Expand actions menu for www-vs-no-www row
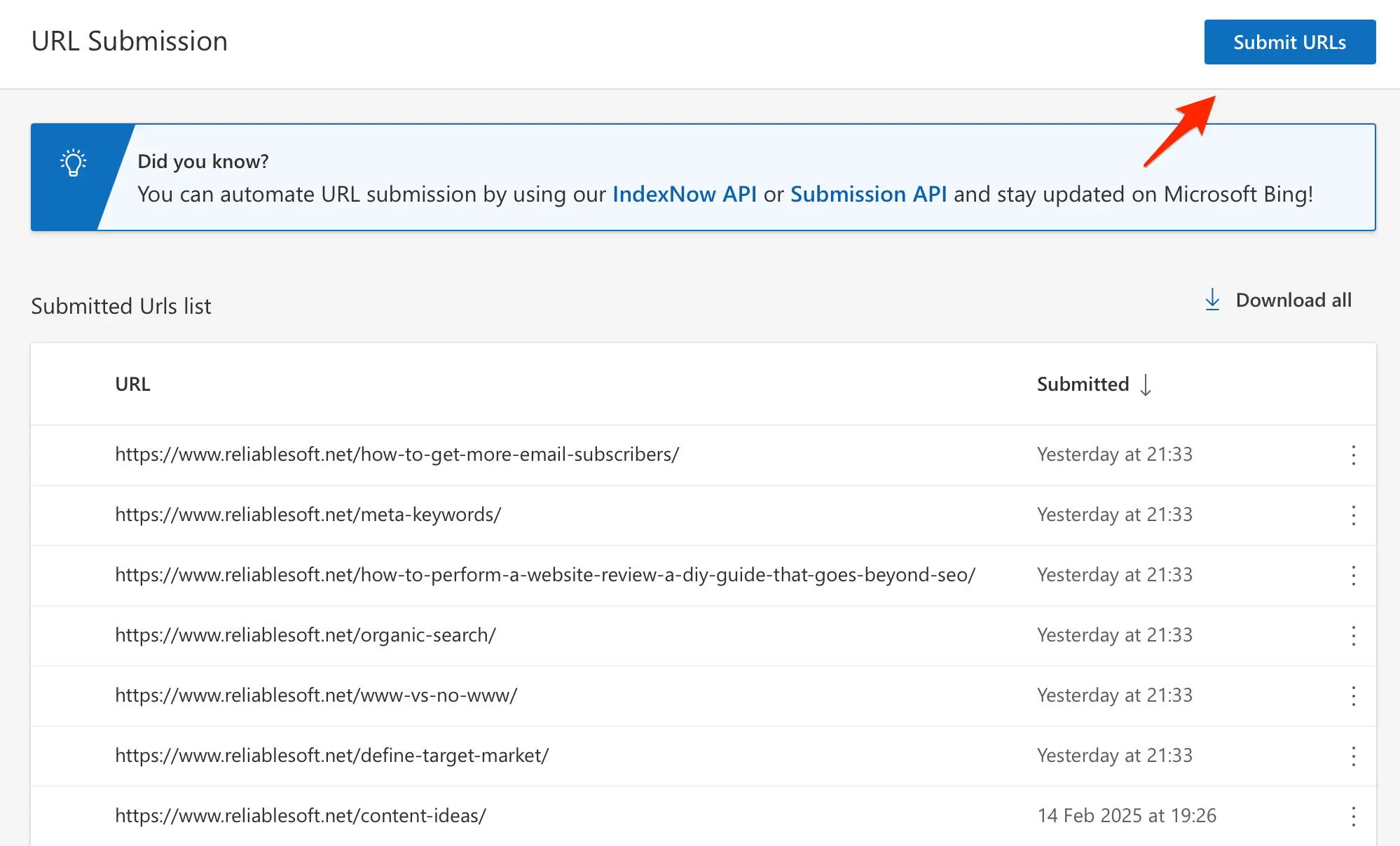The height and width of the screenshot is (846, 1400). (1353, 696)
